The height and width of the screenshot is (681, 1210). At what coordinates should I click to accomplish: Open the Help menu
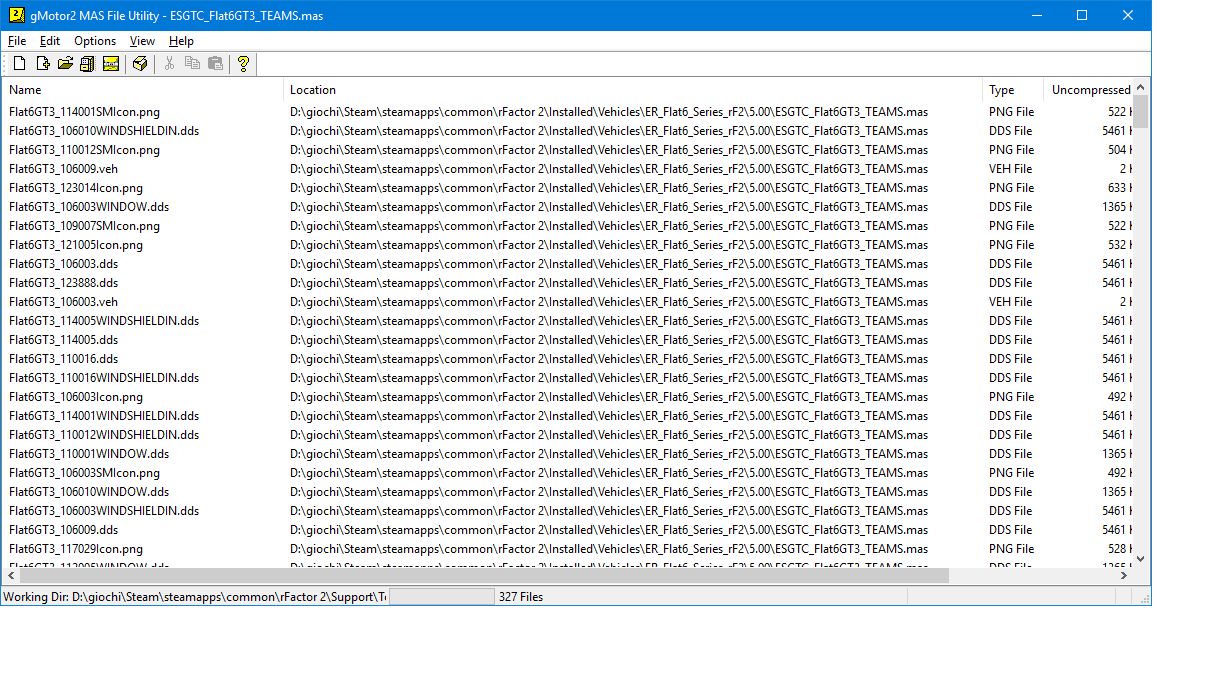coord(181,41)
